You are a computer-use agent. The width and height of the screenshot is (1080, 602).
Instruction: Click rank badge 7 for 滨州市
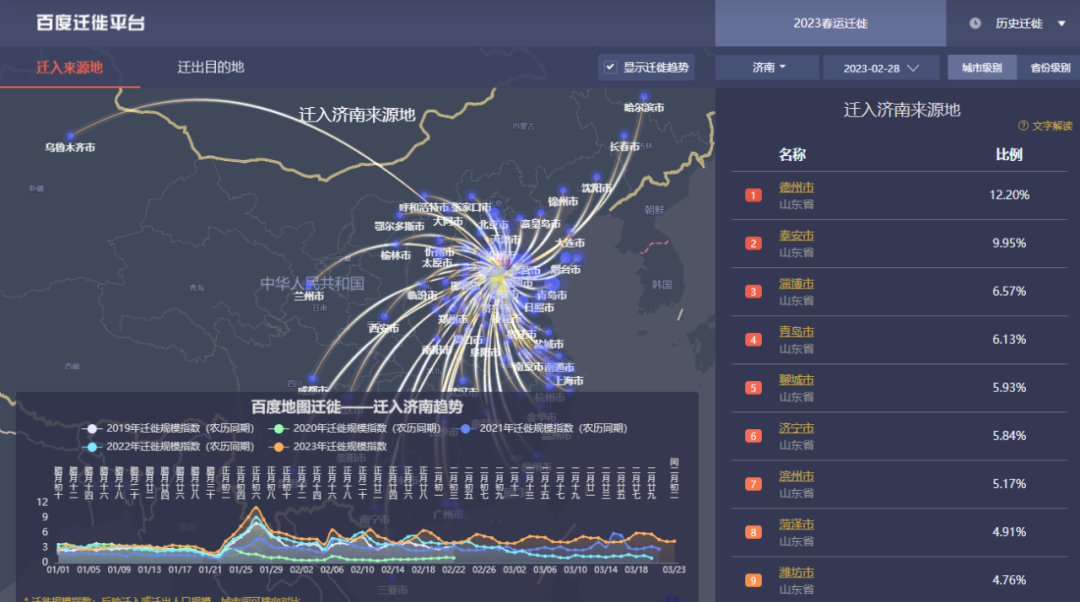point(753,484)
